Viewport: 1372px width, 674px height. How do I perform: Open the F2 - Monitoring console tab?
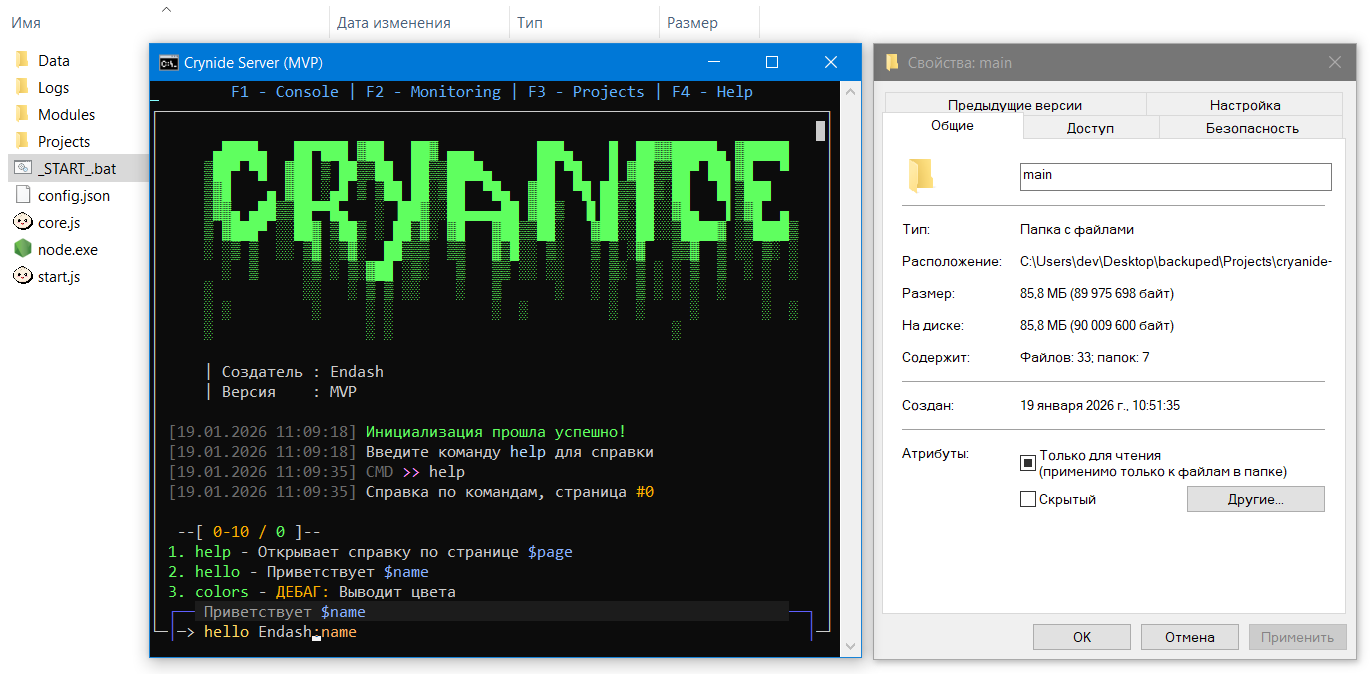coord(433,92)
